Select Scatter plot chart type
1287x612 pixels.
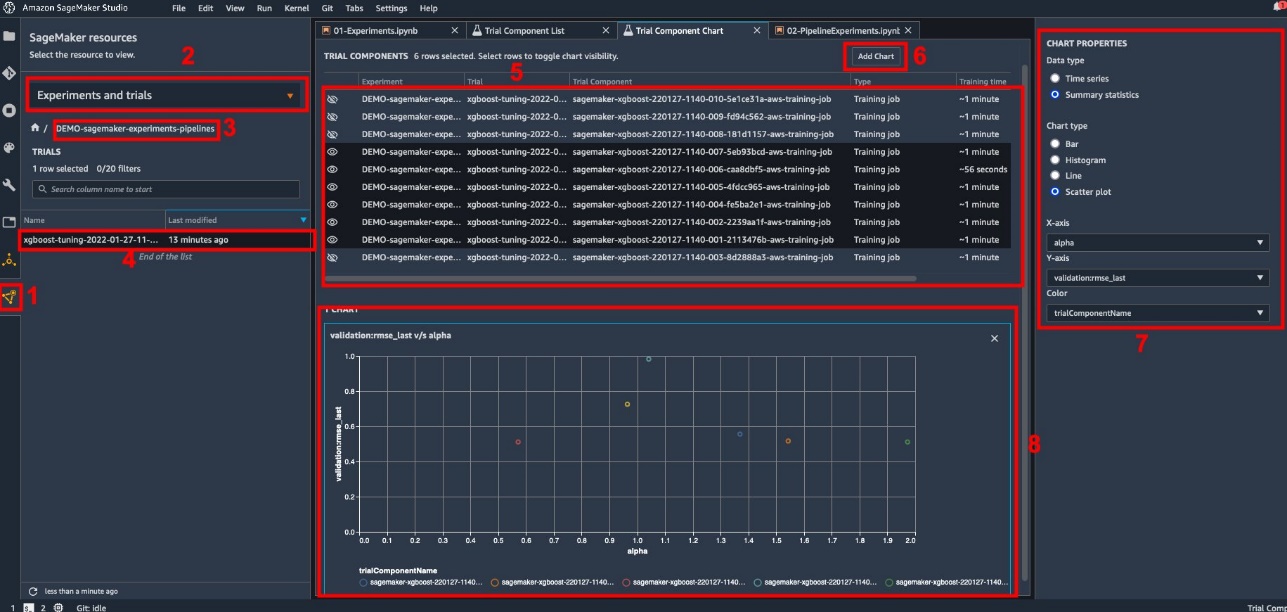(x=1055, y=191)
